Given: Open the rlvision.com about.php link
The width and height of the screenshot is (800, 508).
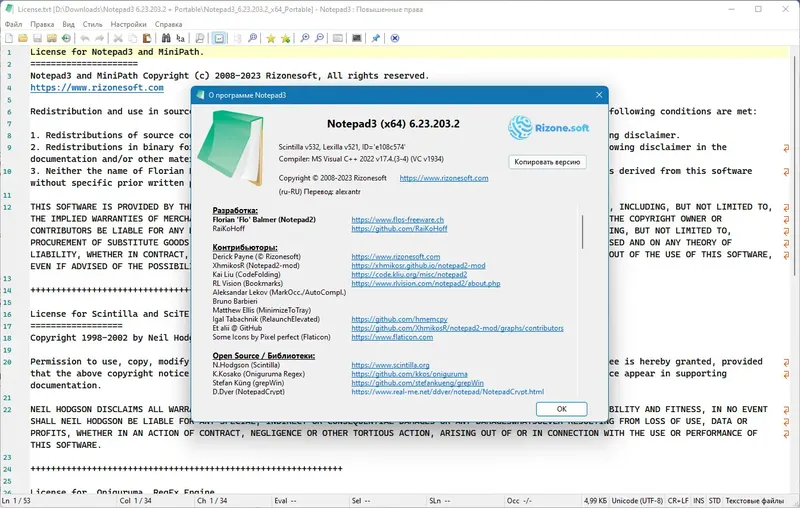Looking at the screenshot, I should coord(426,284).
